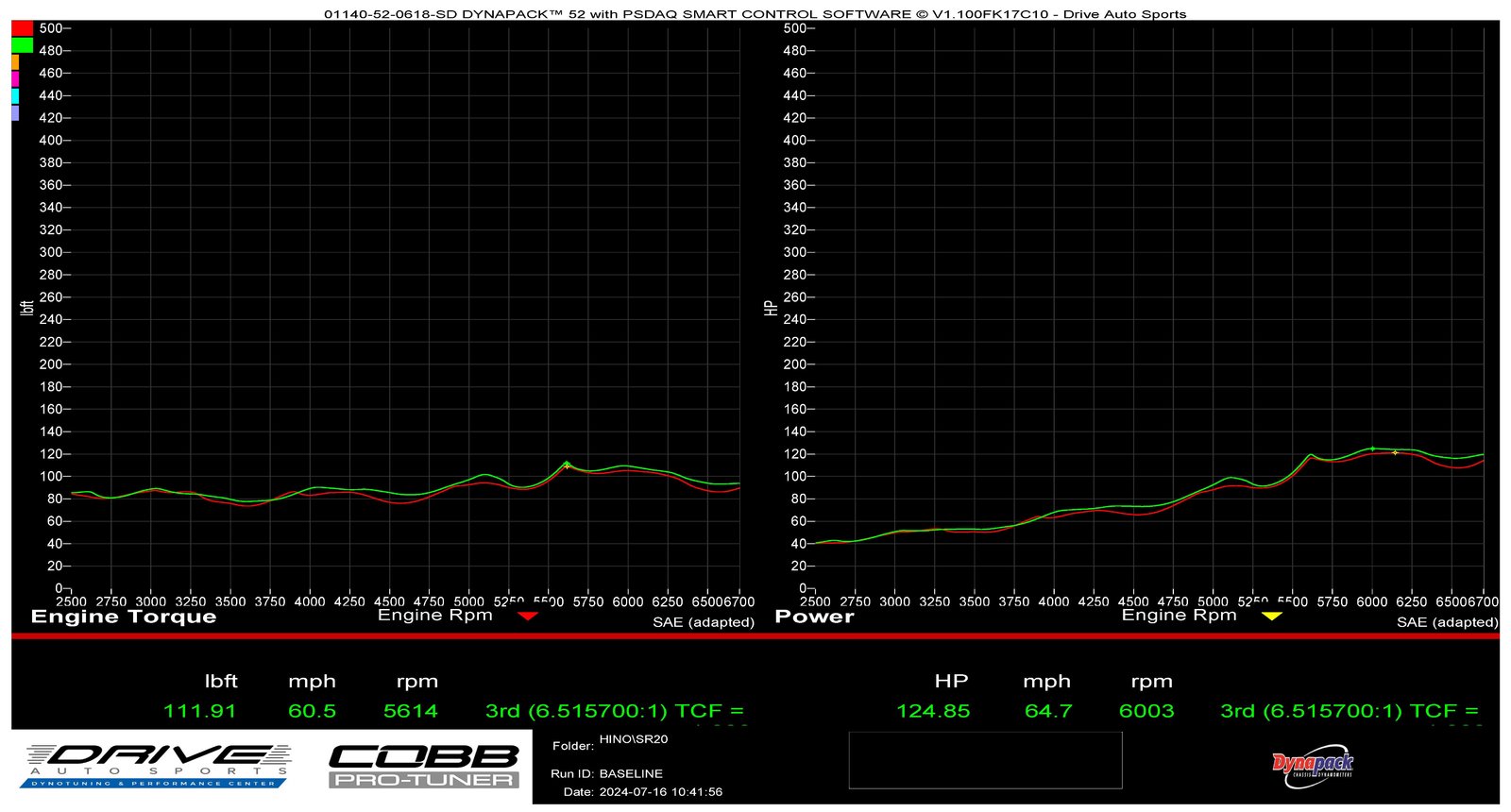Click the power speed value 64.7
Image resolution: width=1511 pixels, height=812 pixels.
1048,711
